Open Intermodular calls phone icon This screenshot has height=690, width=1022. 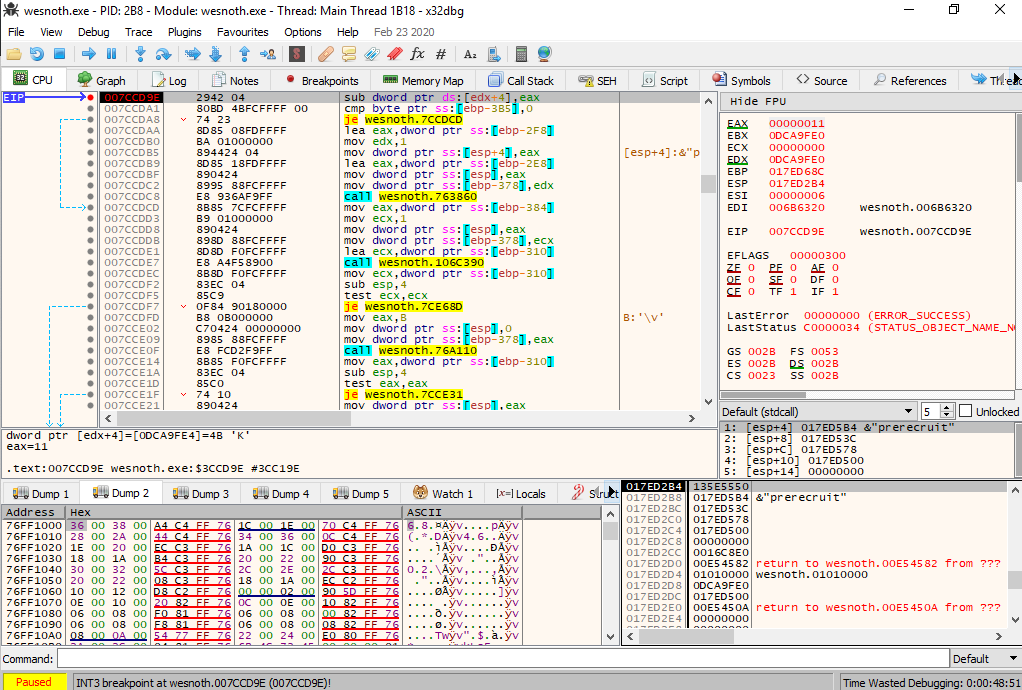click(x=493, y=54)
